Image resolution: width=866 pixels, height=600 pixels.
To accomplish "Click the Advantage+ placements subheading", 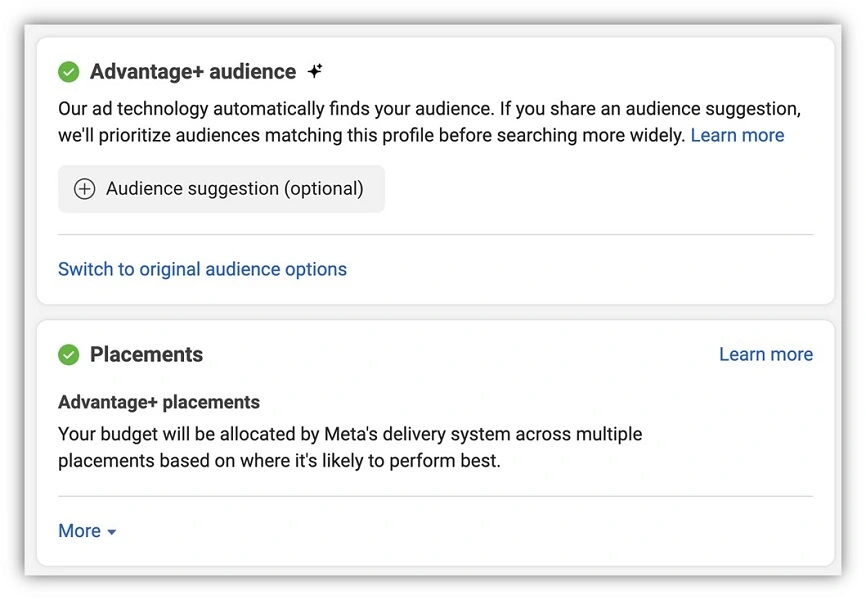I will pos(159,402).
